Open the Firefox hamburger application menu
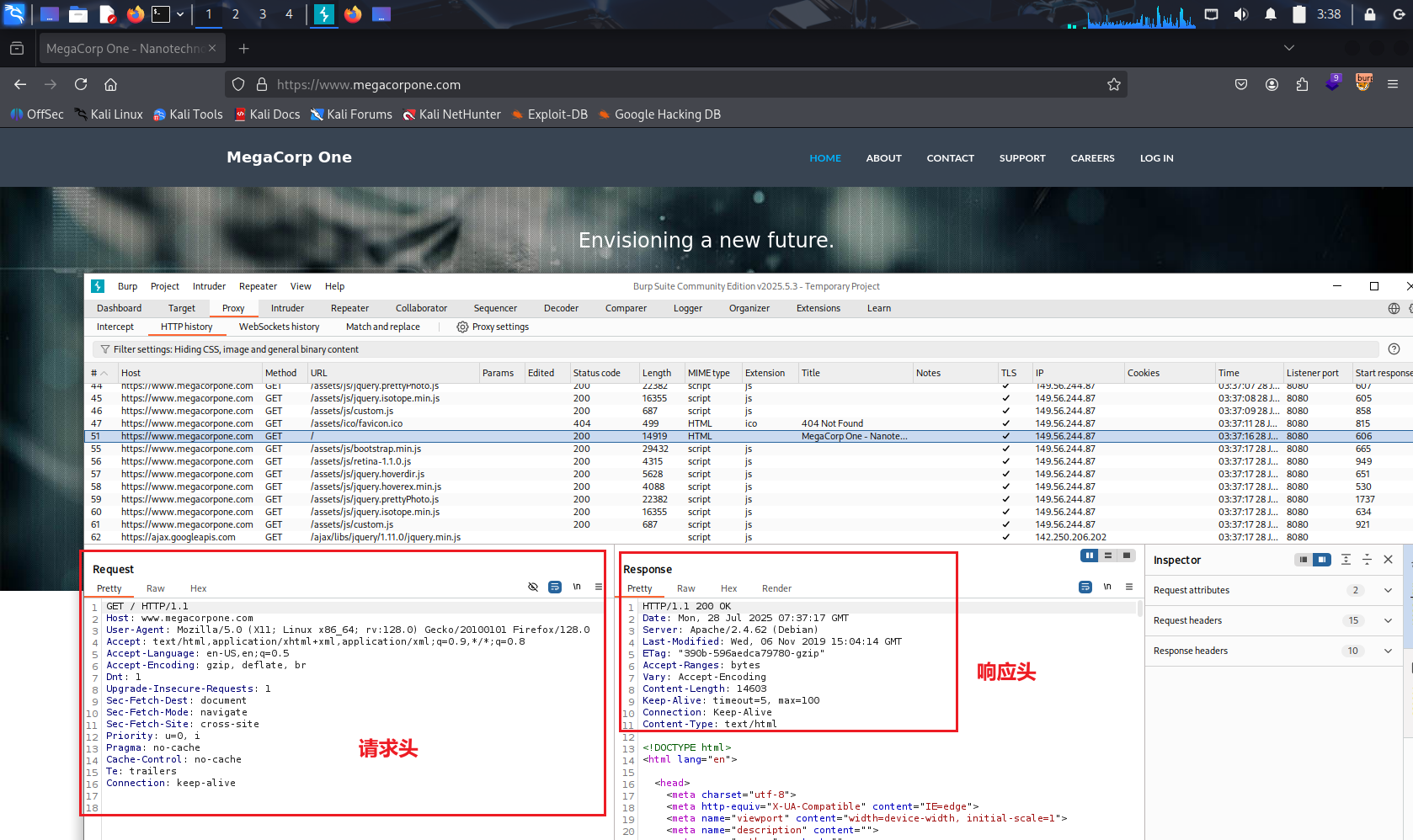Image resolution: width=1413 pixels, height=840 pixels. coord(1393,84)
